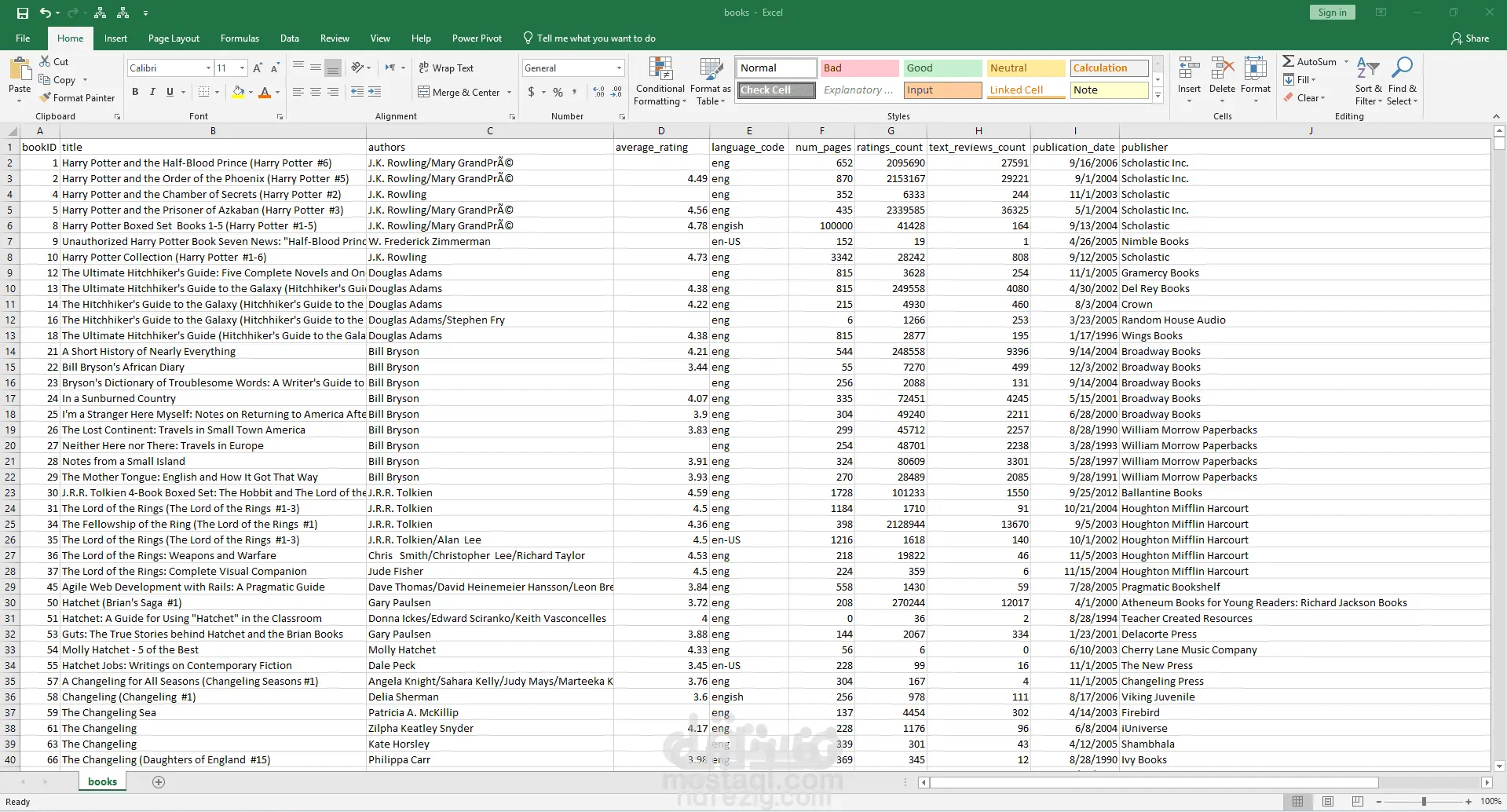Switch to the Page Layout tab

click(x=174, y=38)
